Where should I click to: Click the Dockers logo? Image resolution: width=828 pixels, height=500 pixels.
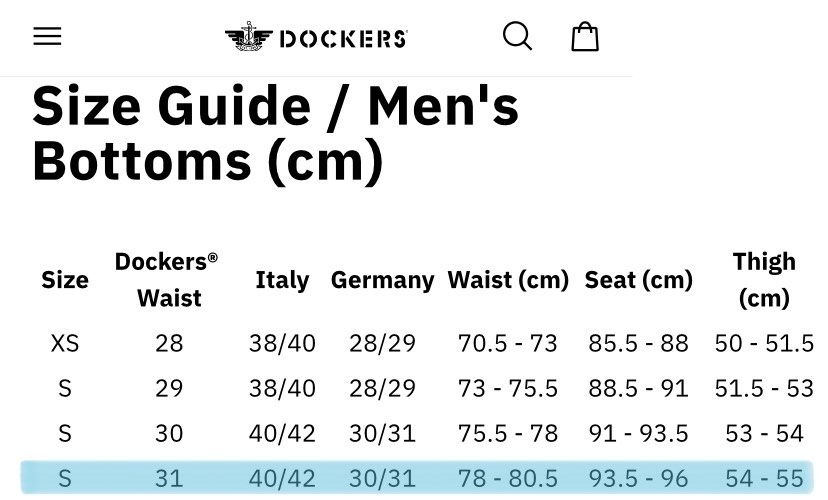(316, 37)
